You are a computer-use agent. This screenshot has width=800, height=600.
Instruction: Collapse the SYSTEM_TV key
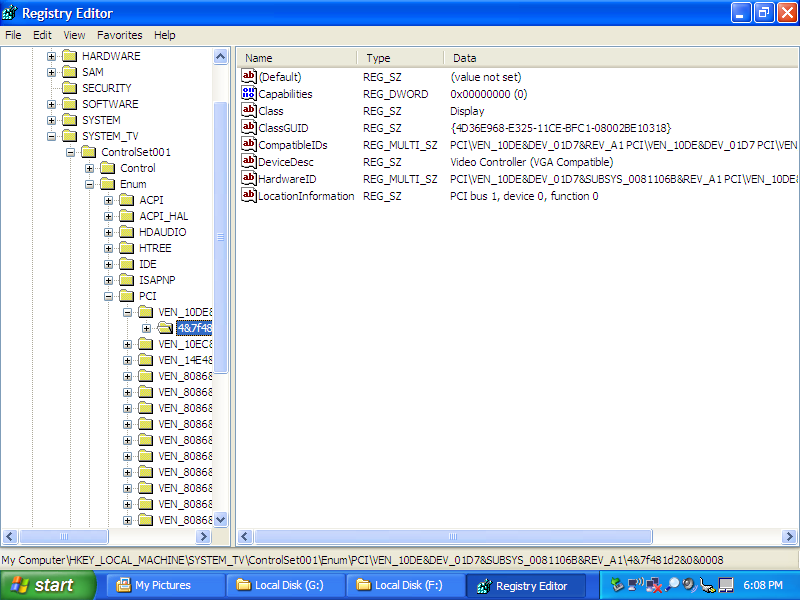point(52,136)
